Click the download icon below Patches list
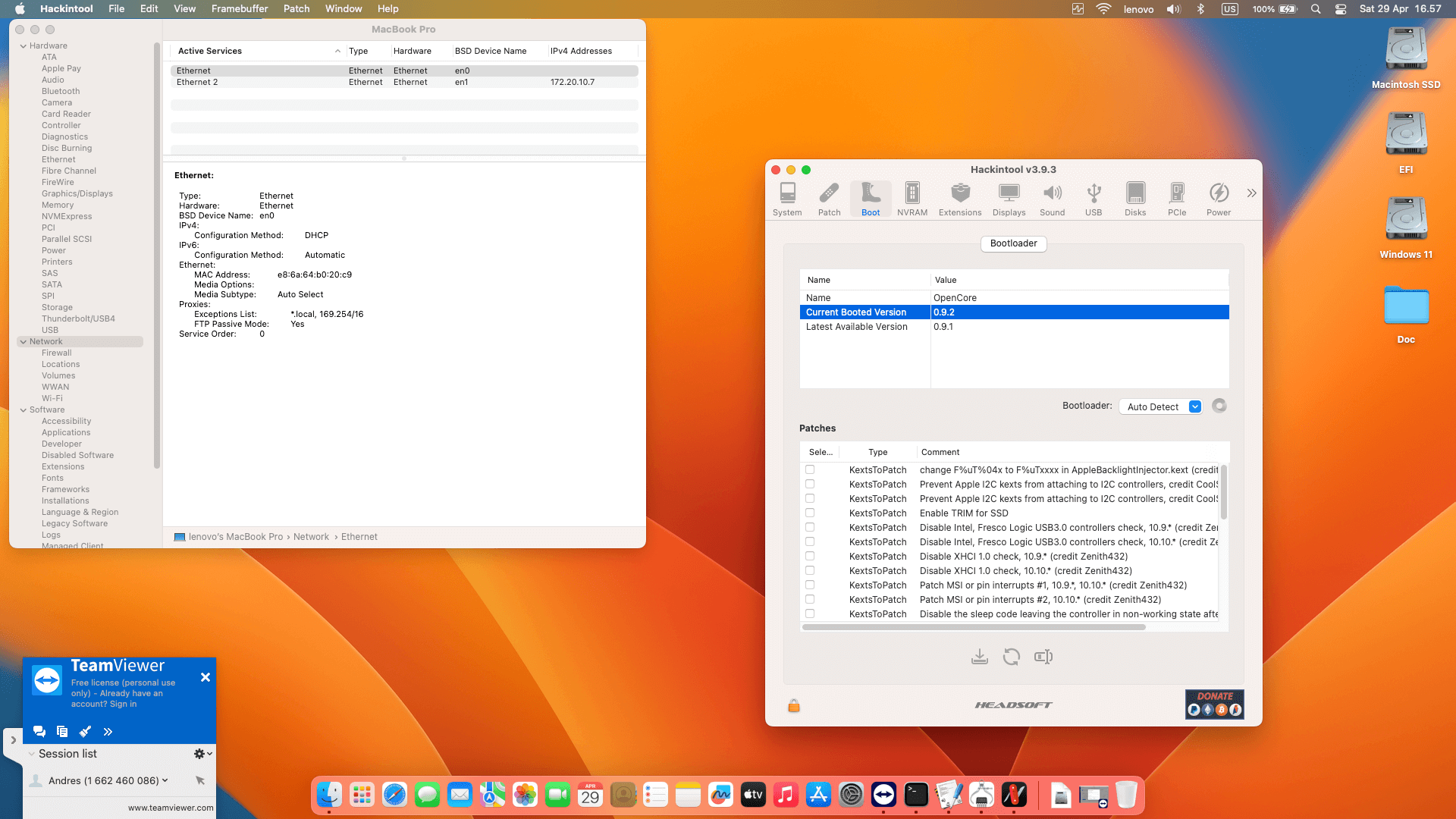 point(980,657)
